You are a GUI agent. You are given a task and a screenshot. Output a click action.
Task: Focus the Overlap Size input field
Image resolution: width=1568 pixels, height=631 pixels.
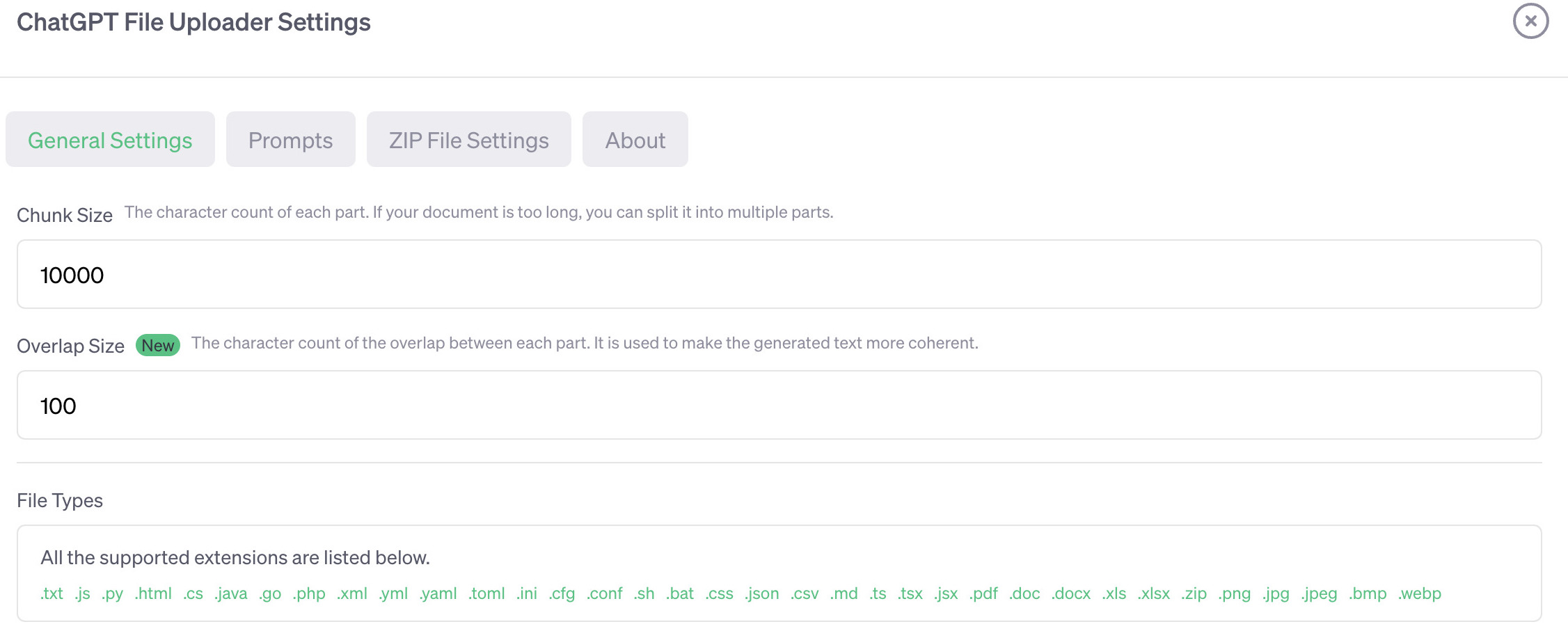coord(779,406)
